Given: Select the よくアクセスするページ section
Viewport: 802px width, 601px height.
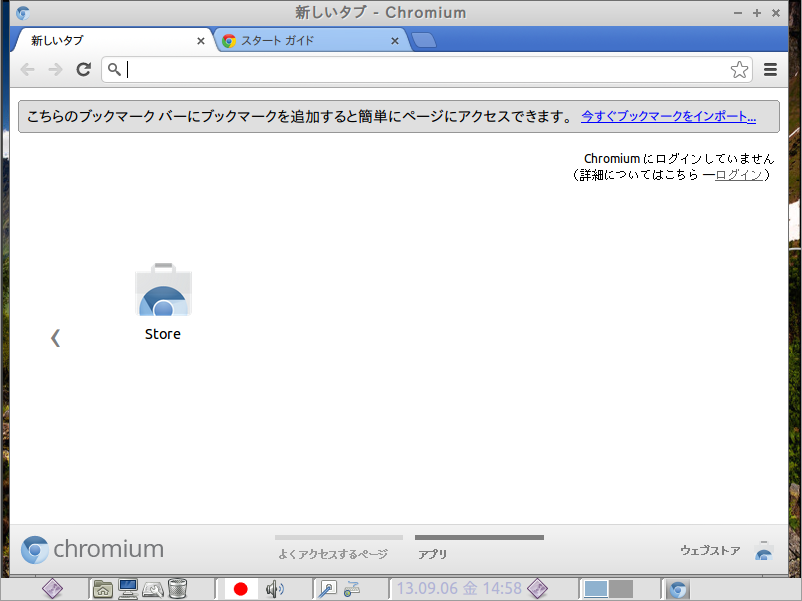Looking at the screenshot, I should point(333,554).
